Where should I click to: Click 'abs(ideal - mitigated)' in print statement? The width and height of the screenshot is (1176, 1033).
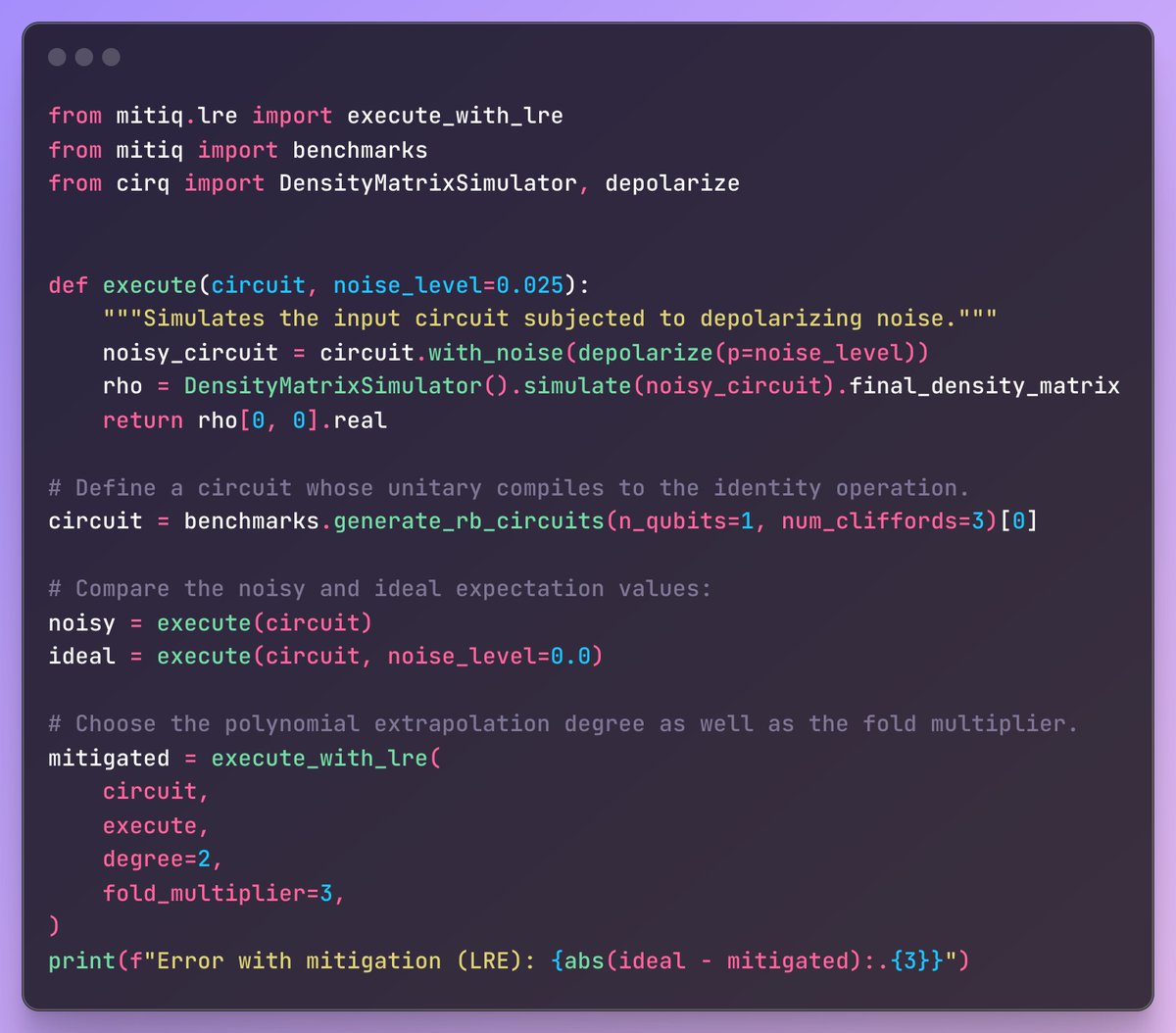click(x=712, y=960)
